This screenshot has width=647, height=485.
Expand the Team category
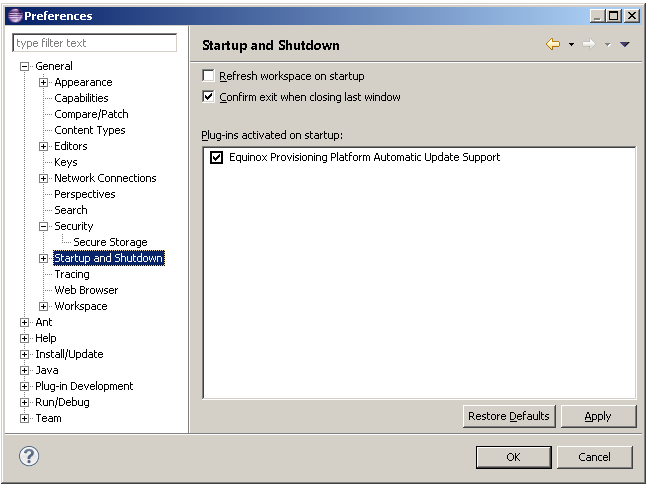tap(25, 418)
